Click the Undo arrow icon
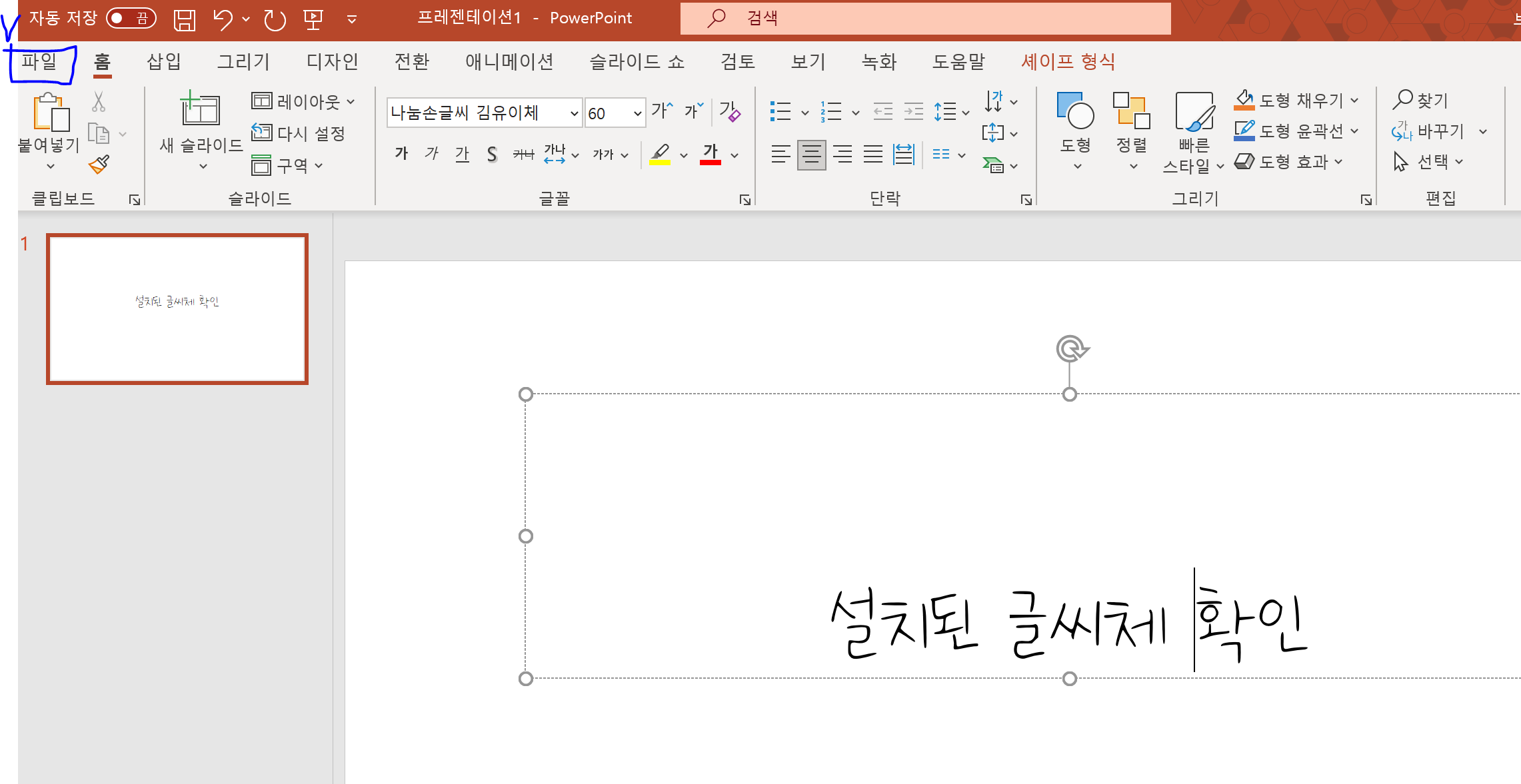Screen dimensions: 1521x784 (223, 19)
